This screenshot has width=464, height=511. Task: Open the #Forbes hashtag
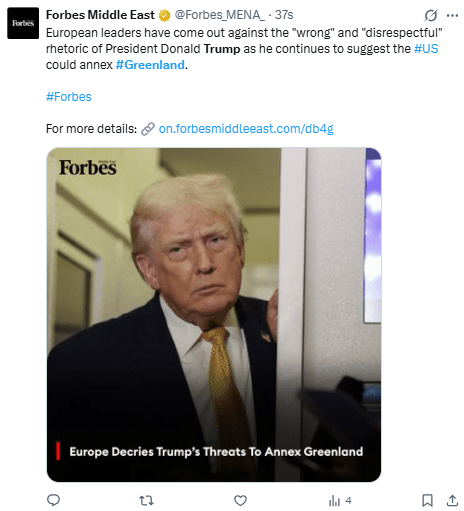(69, 97)
